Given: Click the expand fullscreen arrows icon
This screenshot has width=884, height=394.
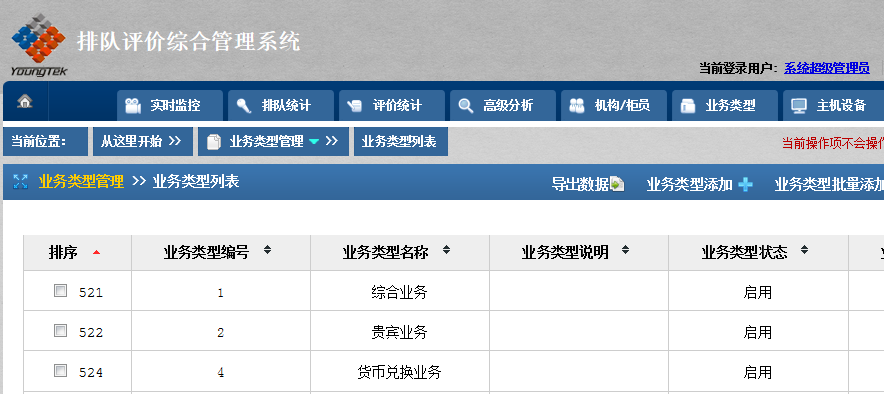Looking at the screenshot, I should (20, 181).
